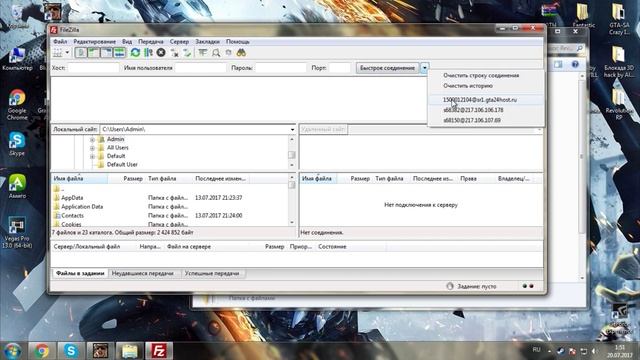Click the black cancel operation icon
640x360 pixels.
[161, 53]
